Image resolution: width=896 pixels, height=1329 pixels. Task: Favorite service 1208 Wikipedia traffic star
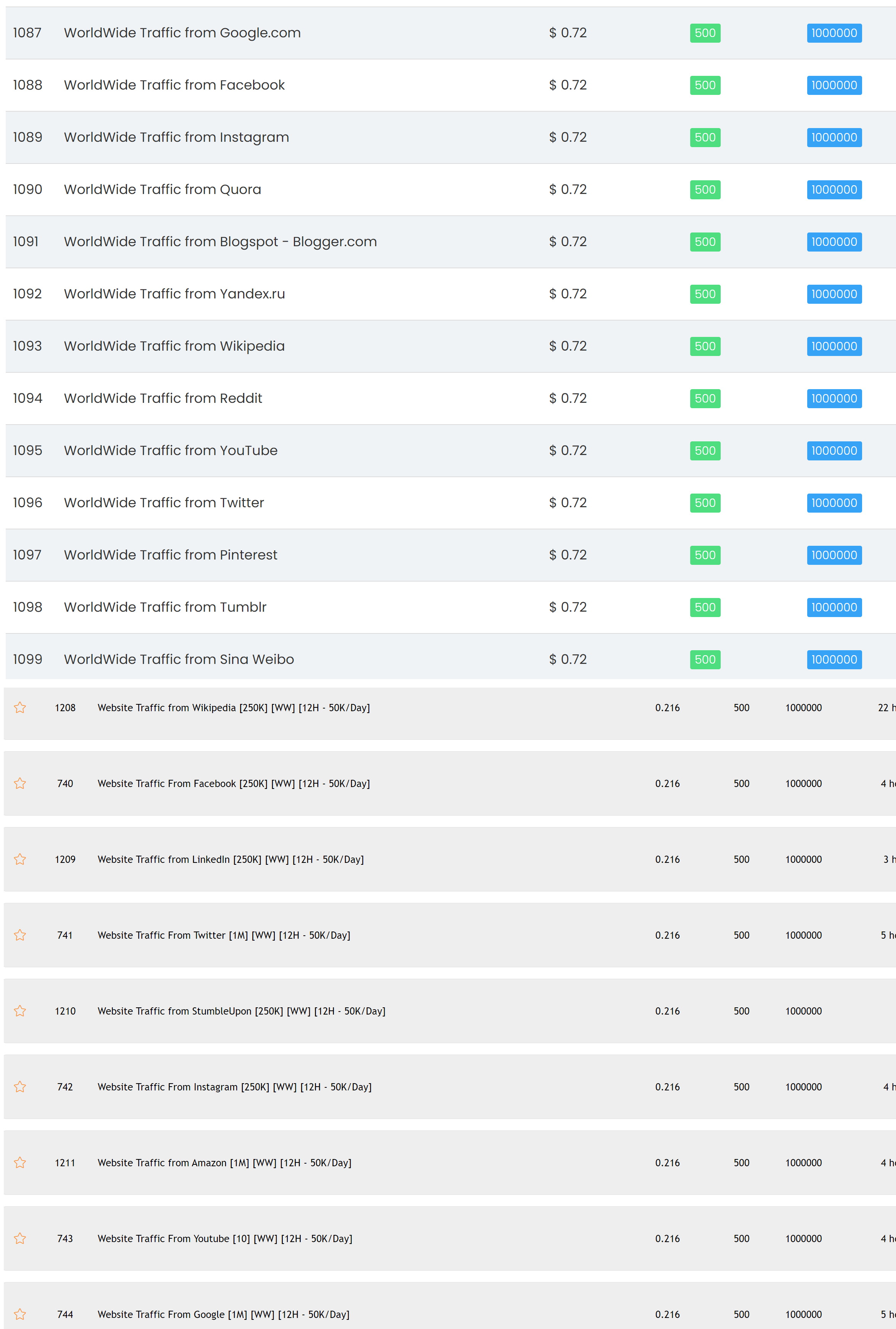[20, 707]
